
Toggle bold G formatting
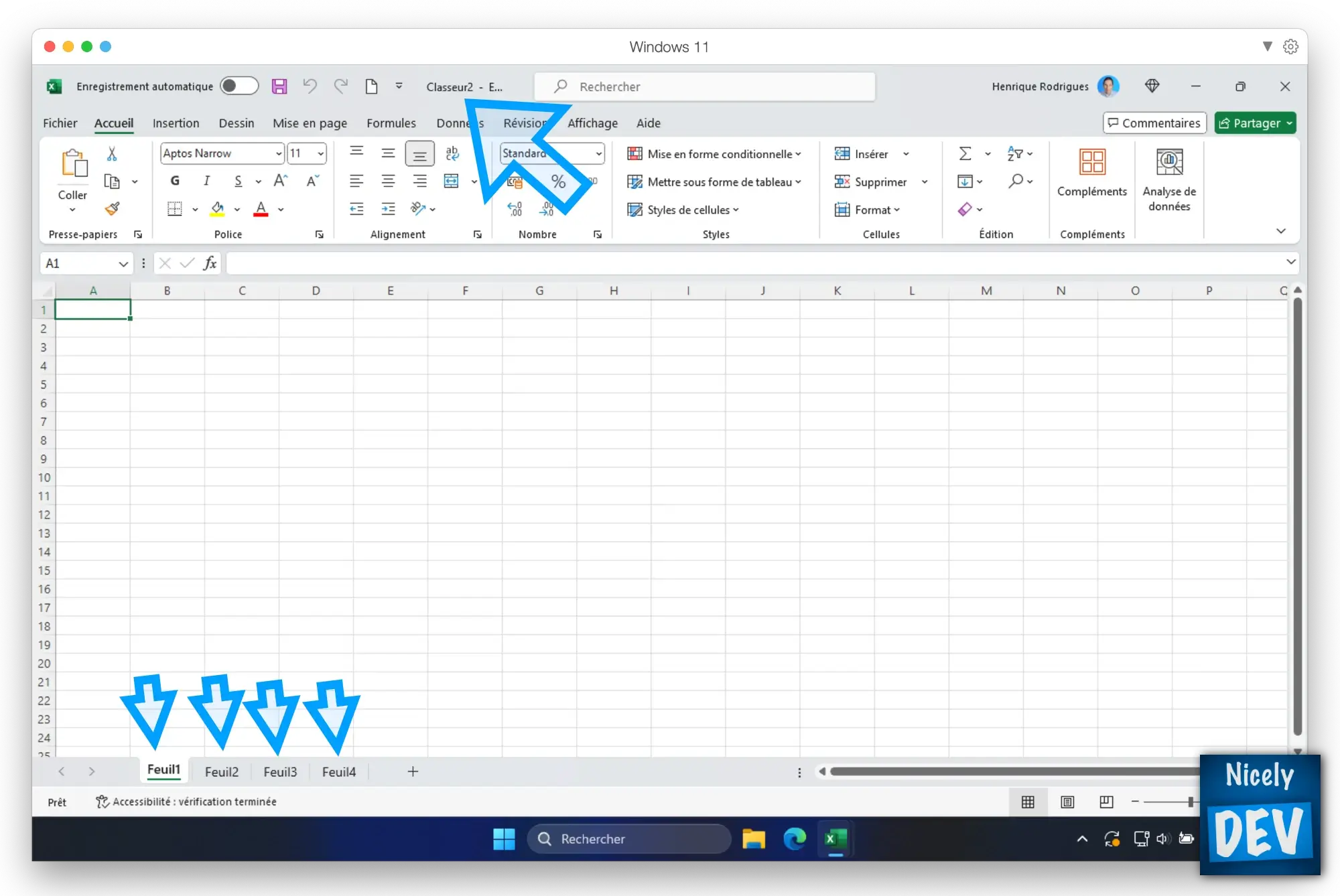(x=175, y=181)
